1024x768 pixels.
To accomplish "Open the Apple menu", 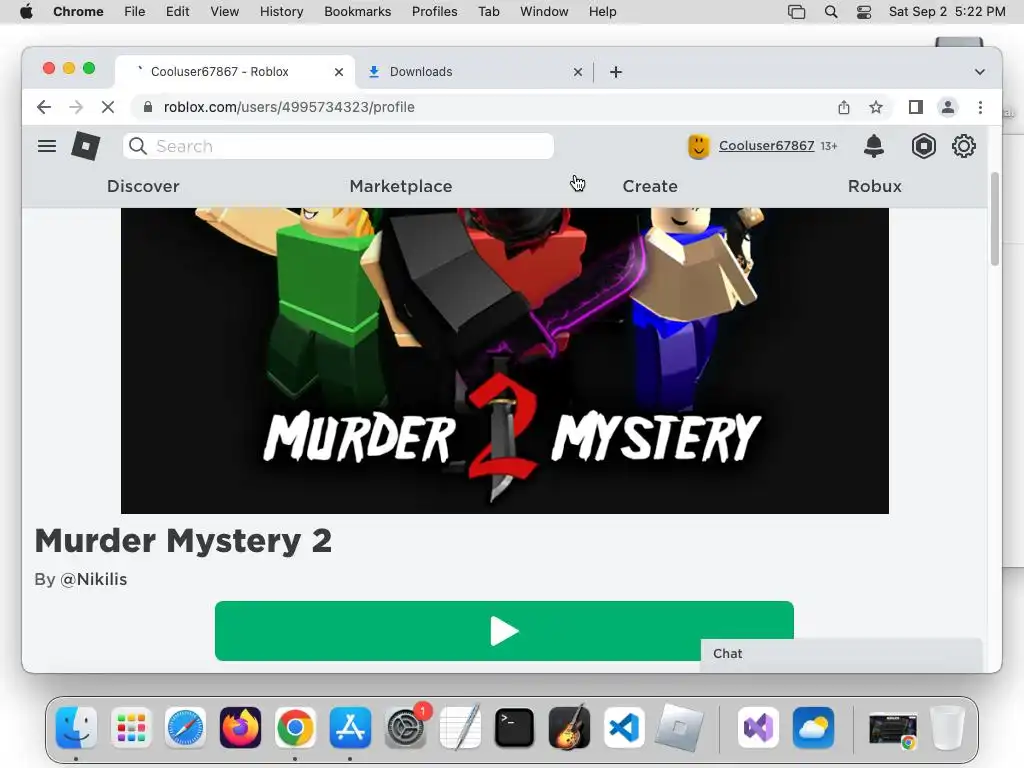I will click(26, 12).
